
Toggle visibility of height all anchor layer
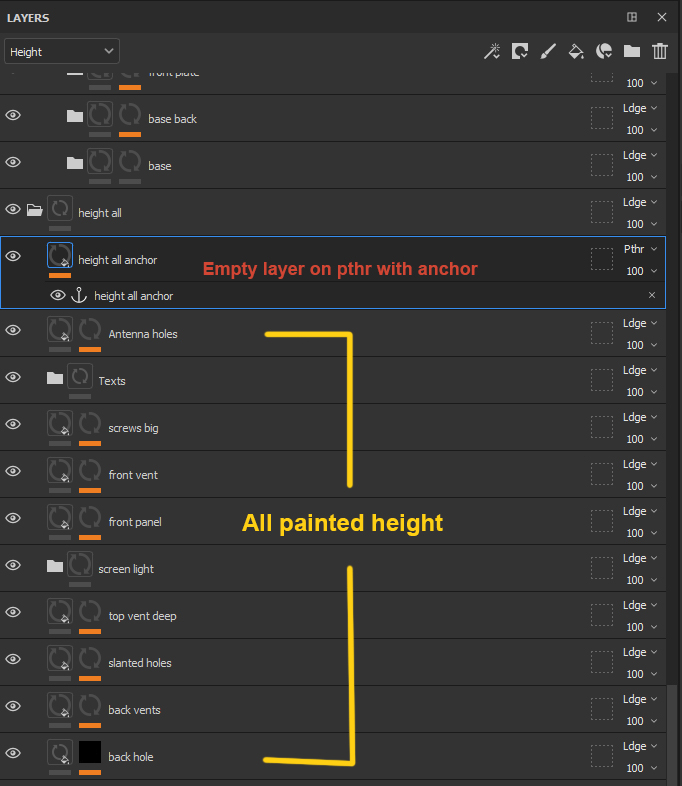click(x=13, y=256)
